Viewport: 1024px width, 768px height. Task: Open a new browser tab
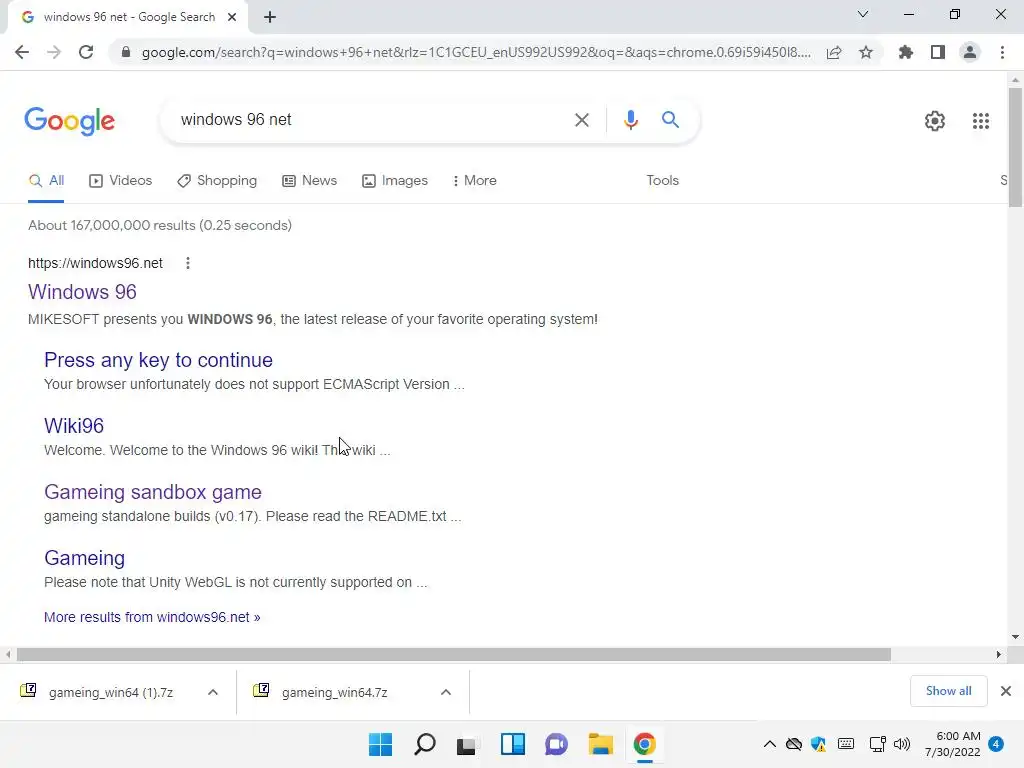click(x=270, y=18)
